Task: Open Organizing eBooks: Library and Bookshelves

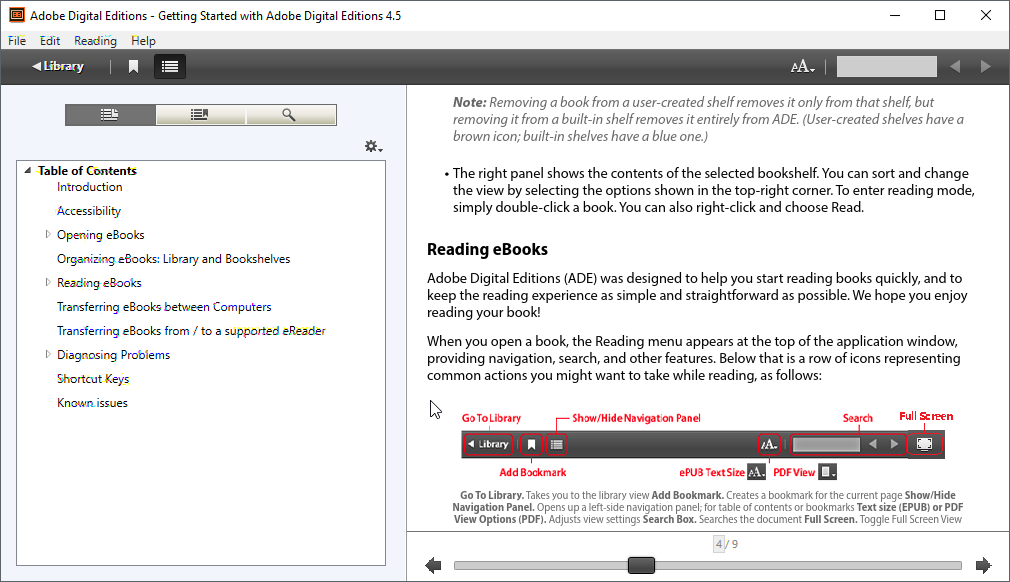Action: (x=173, y=259)
